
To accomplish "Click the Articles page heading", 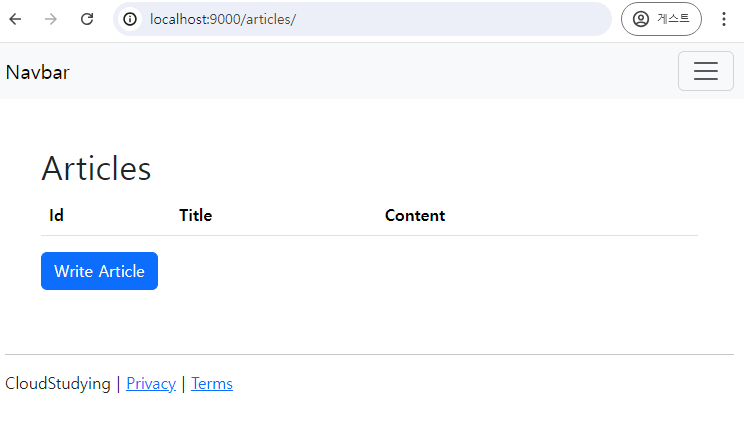I will click(x=96, y=168).
